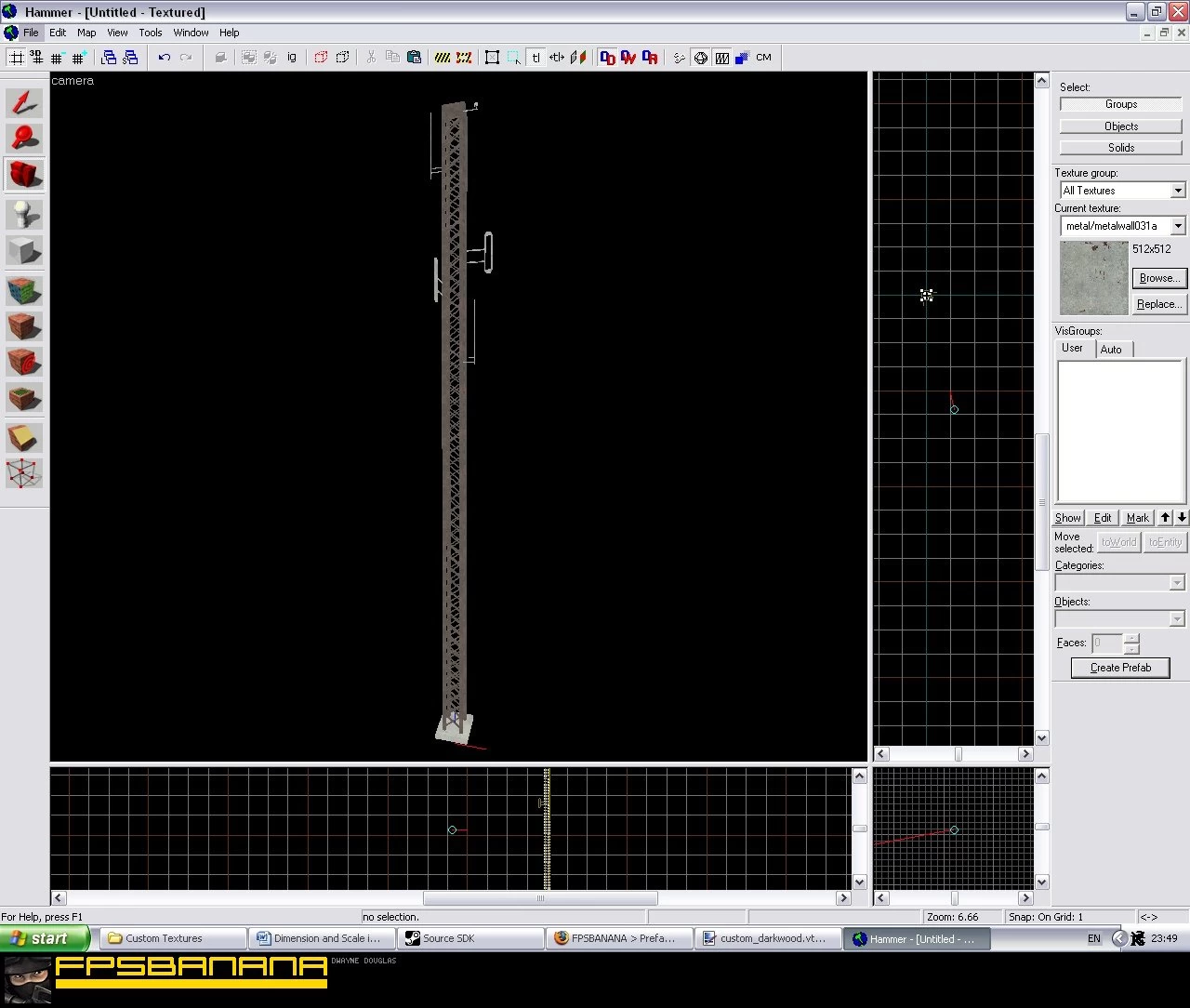Screen dimensions: 1190x1008
Task: Toggle the 2D grid icon in toolbar
Action: (16, 58)
